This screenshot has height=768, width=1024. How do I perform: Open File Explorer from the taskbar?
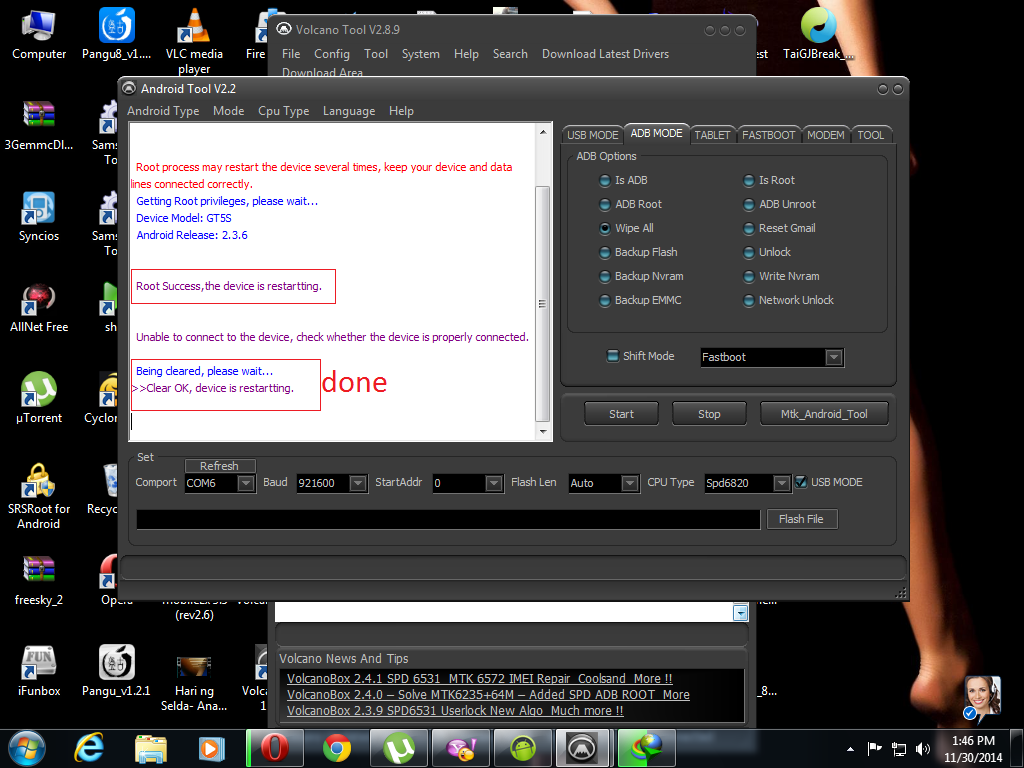tap(150, 748)
